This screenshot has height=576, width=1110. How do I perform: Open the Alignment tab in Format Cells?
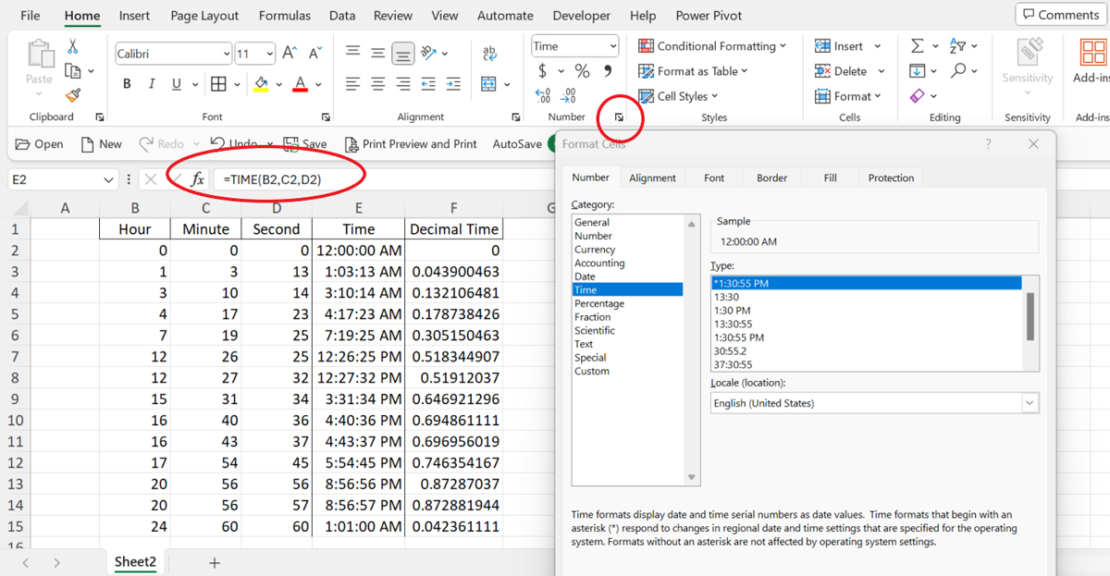[652, 178]
